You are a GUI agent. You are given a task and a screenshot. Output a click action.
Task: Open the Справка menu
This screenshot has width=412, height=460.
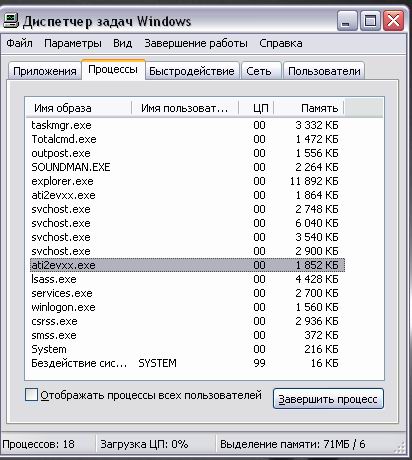[281, 43]
